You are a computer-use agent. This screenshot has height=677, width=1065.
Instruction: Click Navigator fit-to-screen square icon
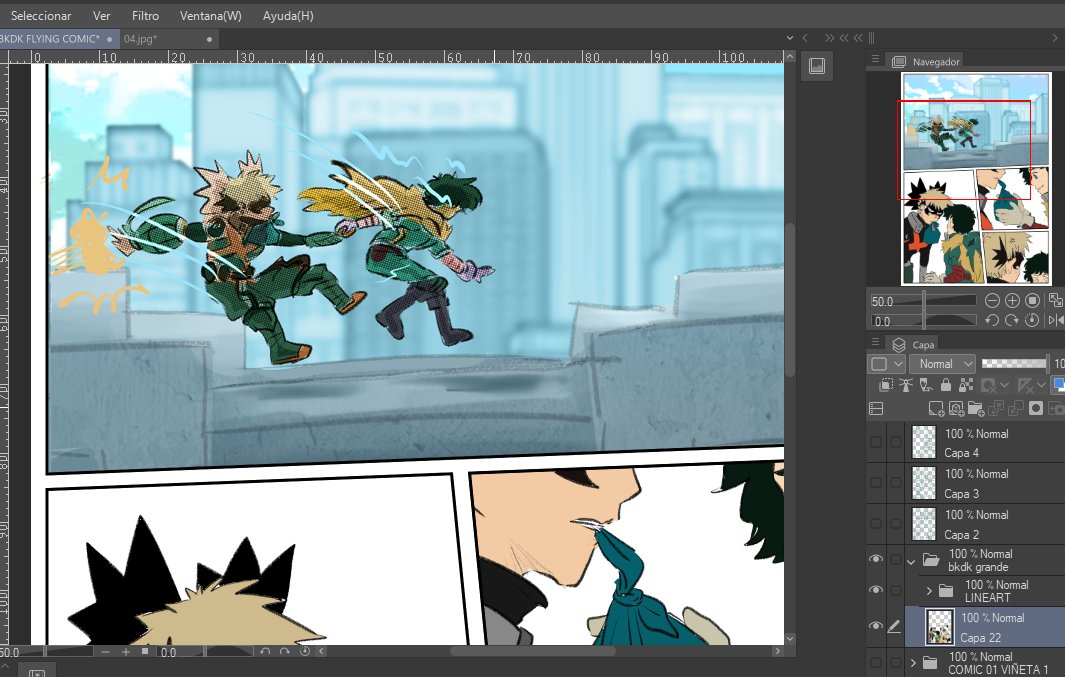[x=1032, y=300]
